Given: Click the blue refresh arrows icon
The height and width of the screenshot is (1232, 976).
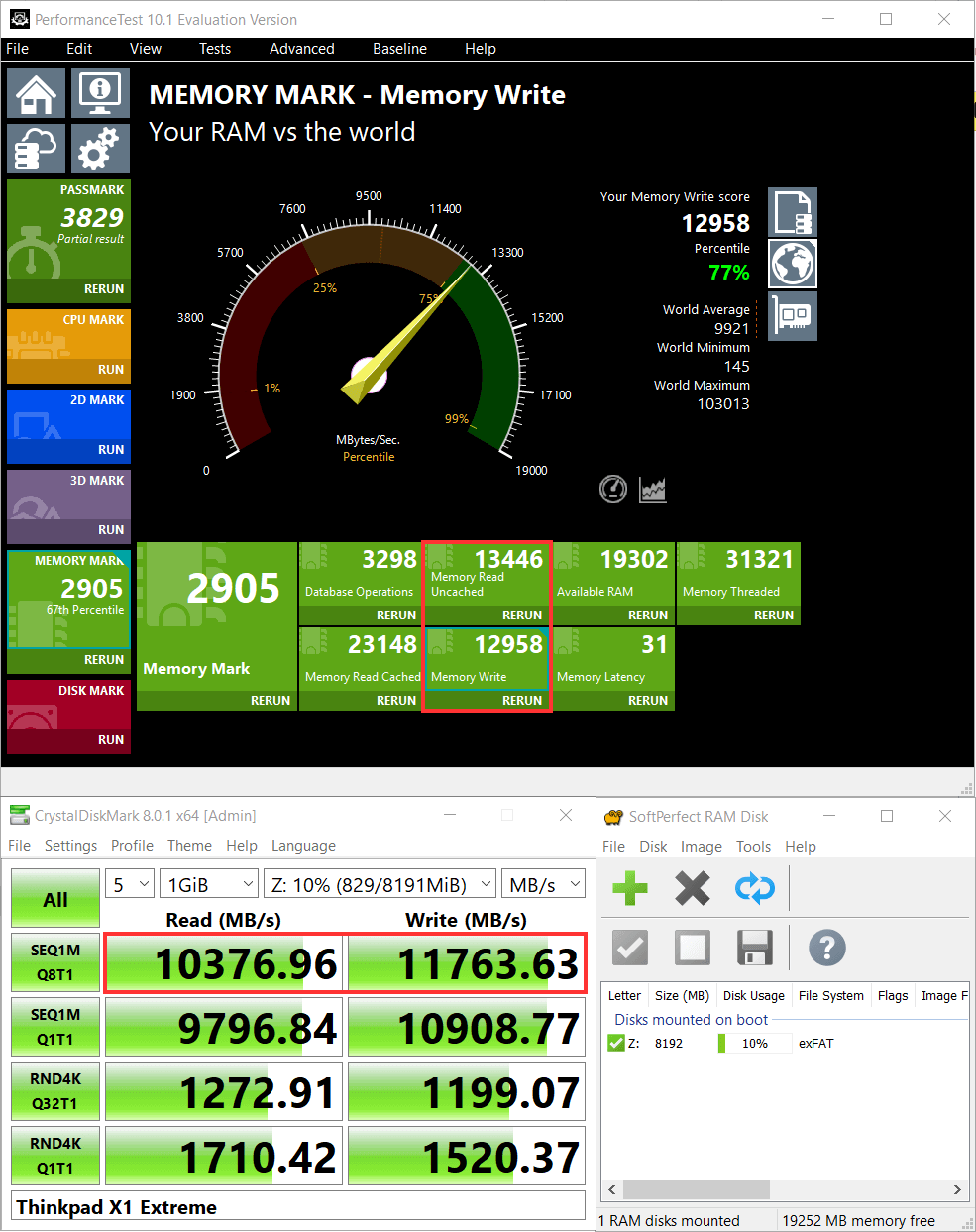Looking at the screenshot, I should 755,888.
